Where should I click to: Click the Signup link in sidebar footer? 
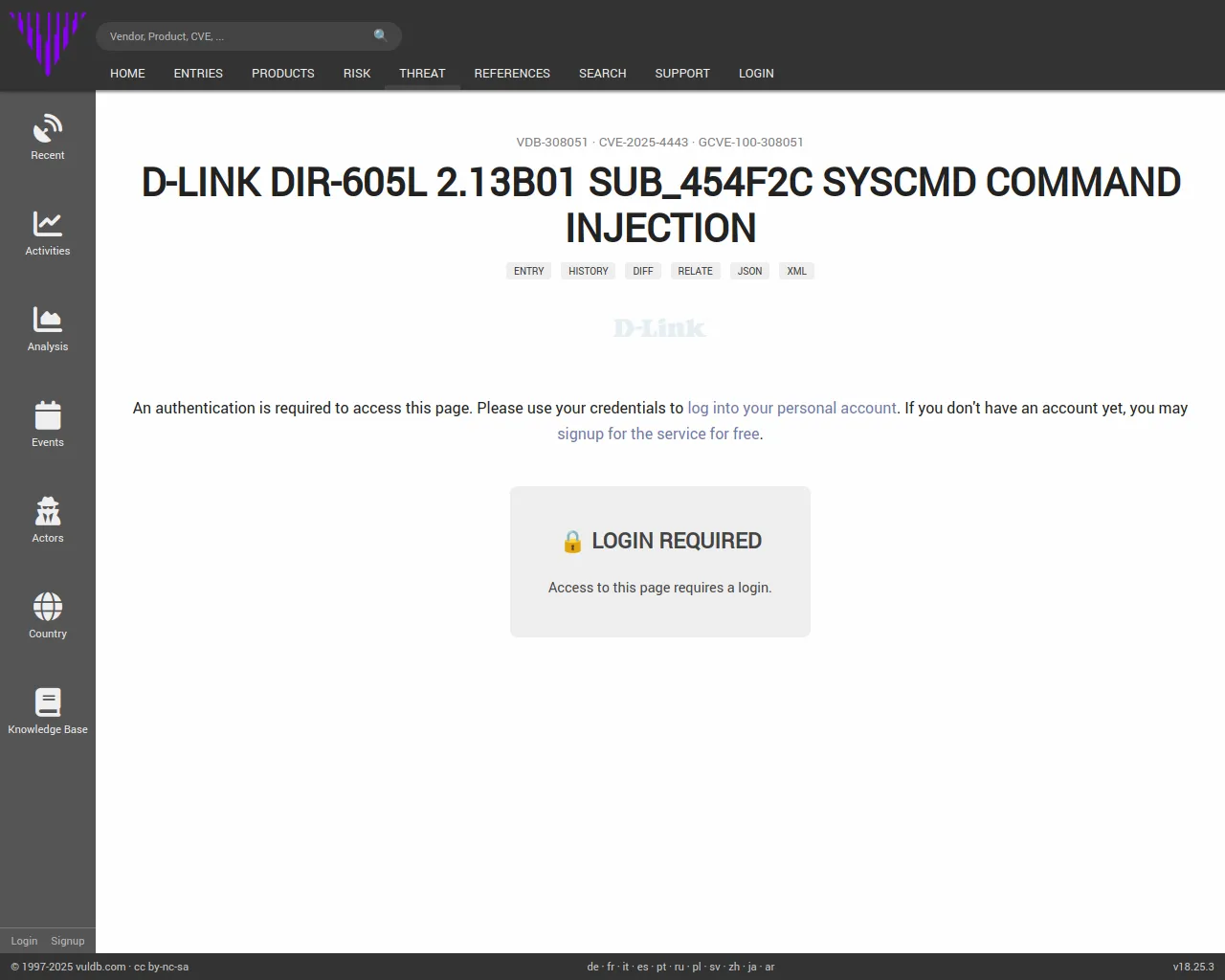click(68, 941)
